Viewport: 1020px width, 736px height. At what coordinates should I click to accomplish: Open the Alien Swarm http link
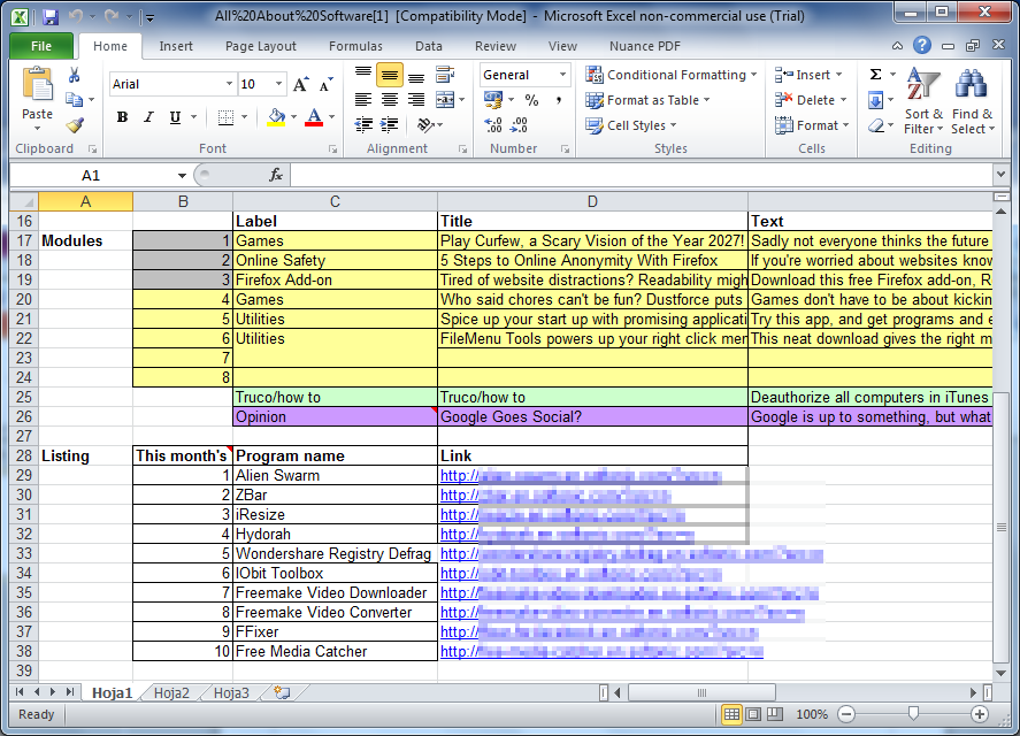(580, 476)
